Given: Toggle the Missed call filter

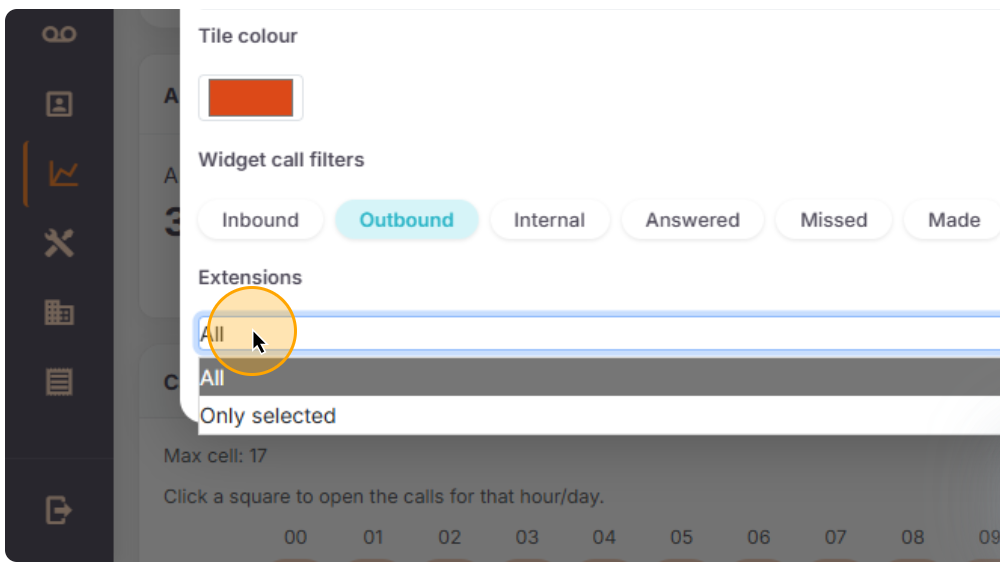Looking at the screenshot, I should [833, 220].
